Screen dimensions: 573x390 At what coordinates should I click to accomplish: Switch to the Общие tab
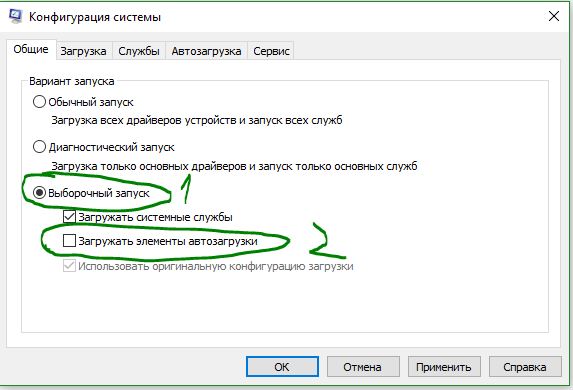coord(31,49)
